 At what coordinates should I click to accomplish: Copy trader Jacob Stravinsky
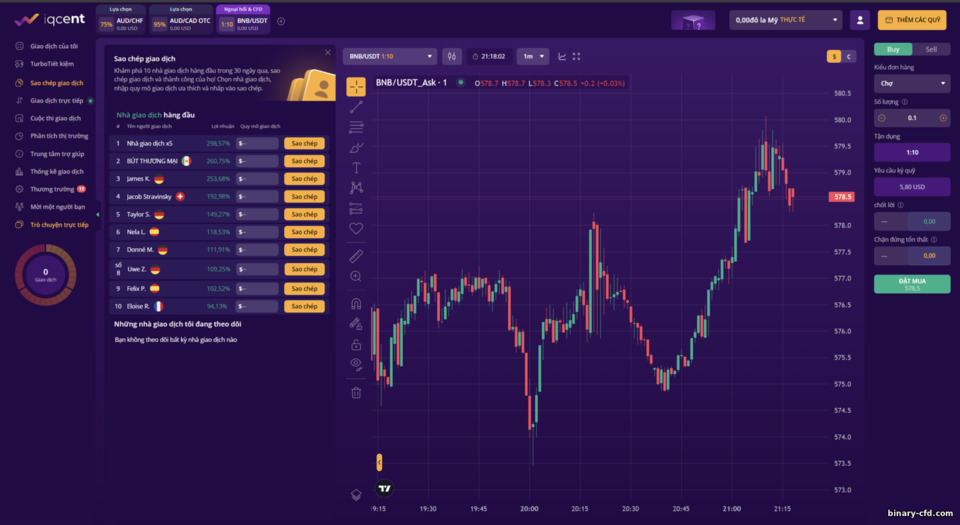(304, 196)
